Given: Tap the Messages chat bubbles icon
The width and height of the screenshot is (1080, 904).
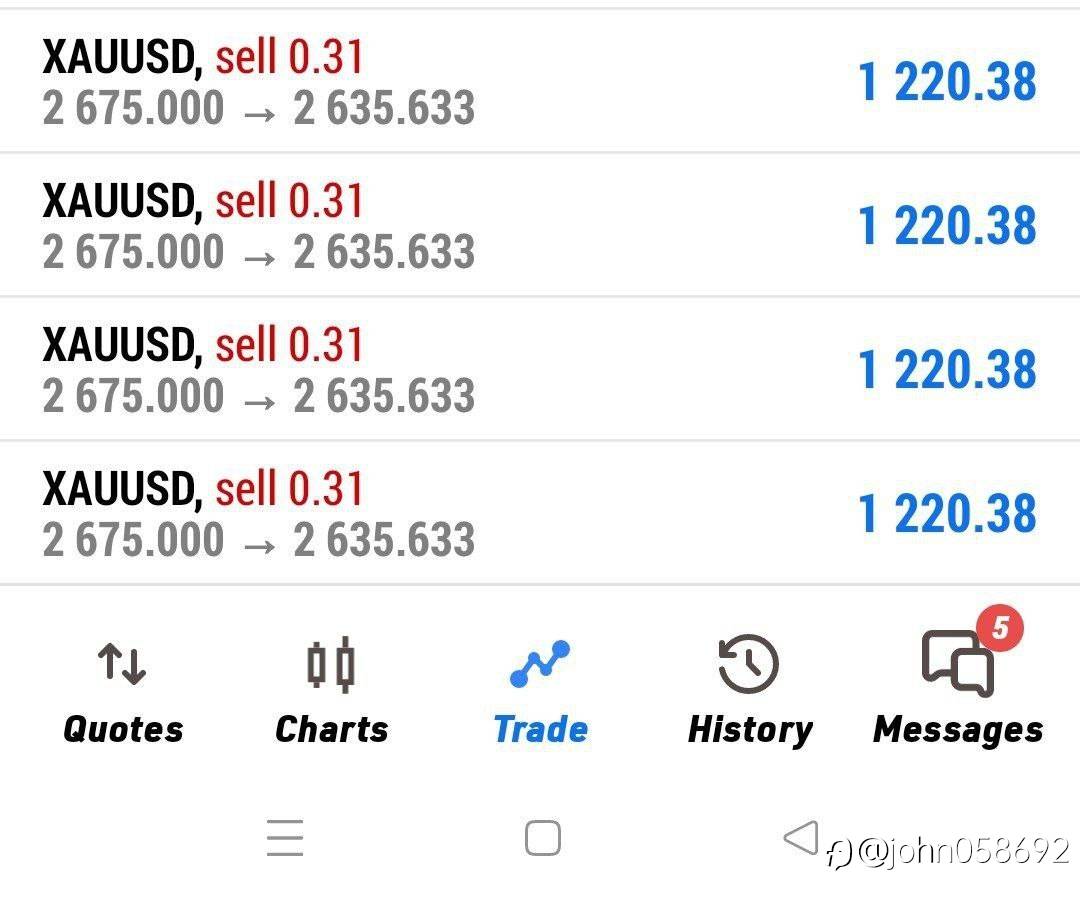Looking at the screenshot, I should tap(957, 664).
